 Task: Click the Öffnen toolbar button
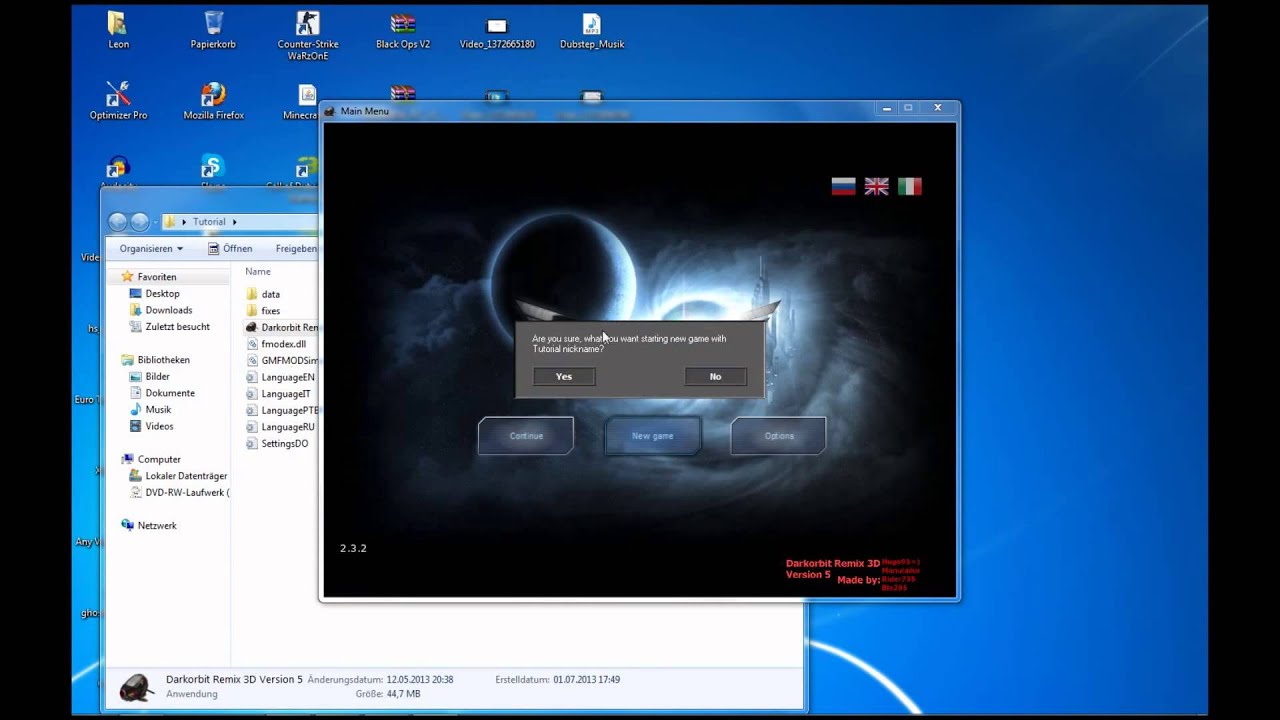pos(230,248)
